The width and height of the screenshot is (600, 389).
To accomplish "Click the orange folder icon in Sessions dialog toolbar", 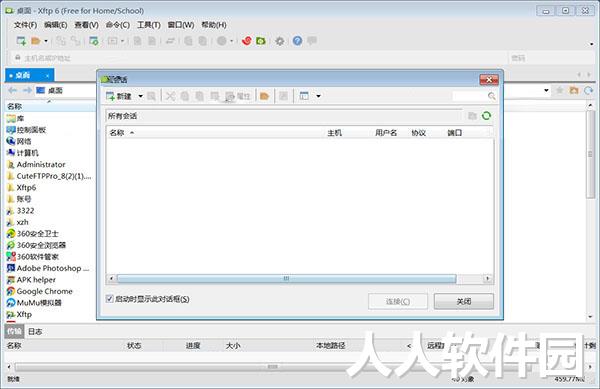I will 264,96.
